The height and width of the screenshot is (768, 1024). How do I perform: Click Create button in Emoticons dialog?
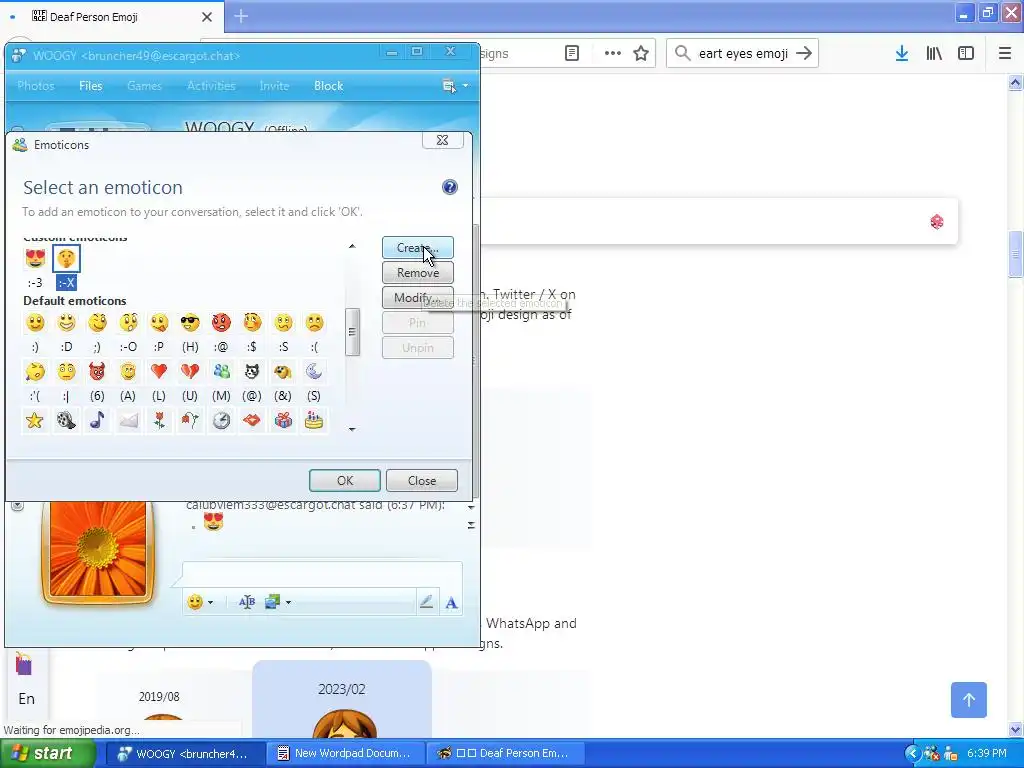point(417,248)
